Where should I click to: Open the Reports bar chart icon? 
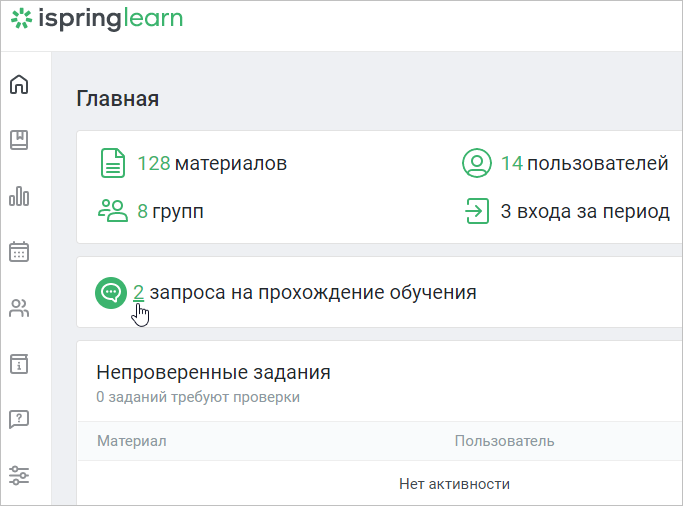point(19,196)
